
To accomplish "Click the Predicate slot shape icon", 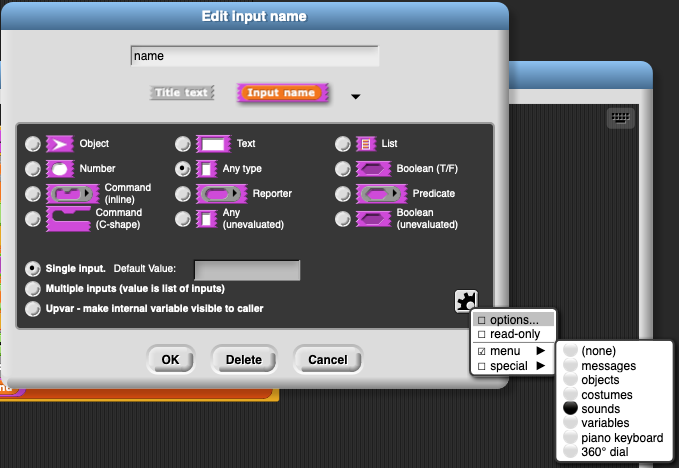I will click(x=381, y=194).
